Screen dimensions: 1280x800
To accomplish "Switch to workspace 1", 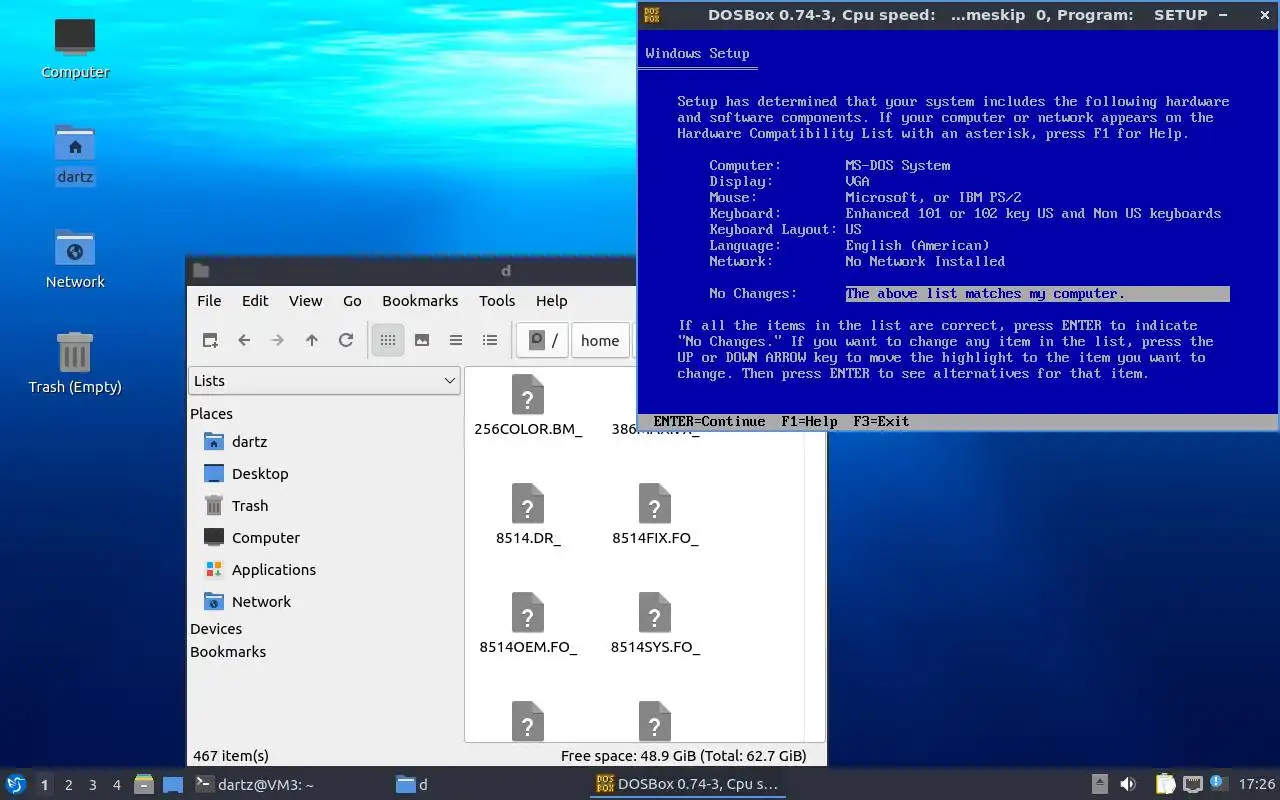I will (x=44, y=785).
